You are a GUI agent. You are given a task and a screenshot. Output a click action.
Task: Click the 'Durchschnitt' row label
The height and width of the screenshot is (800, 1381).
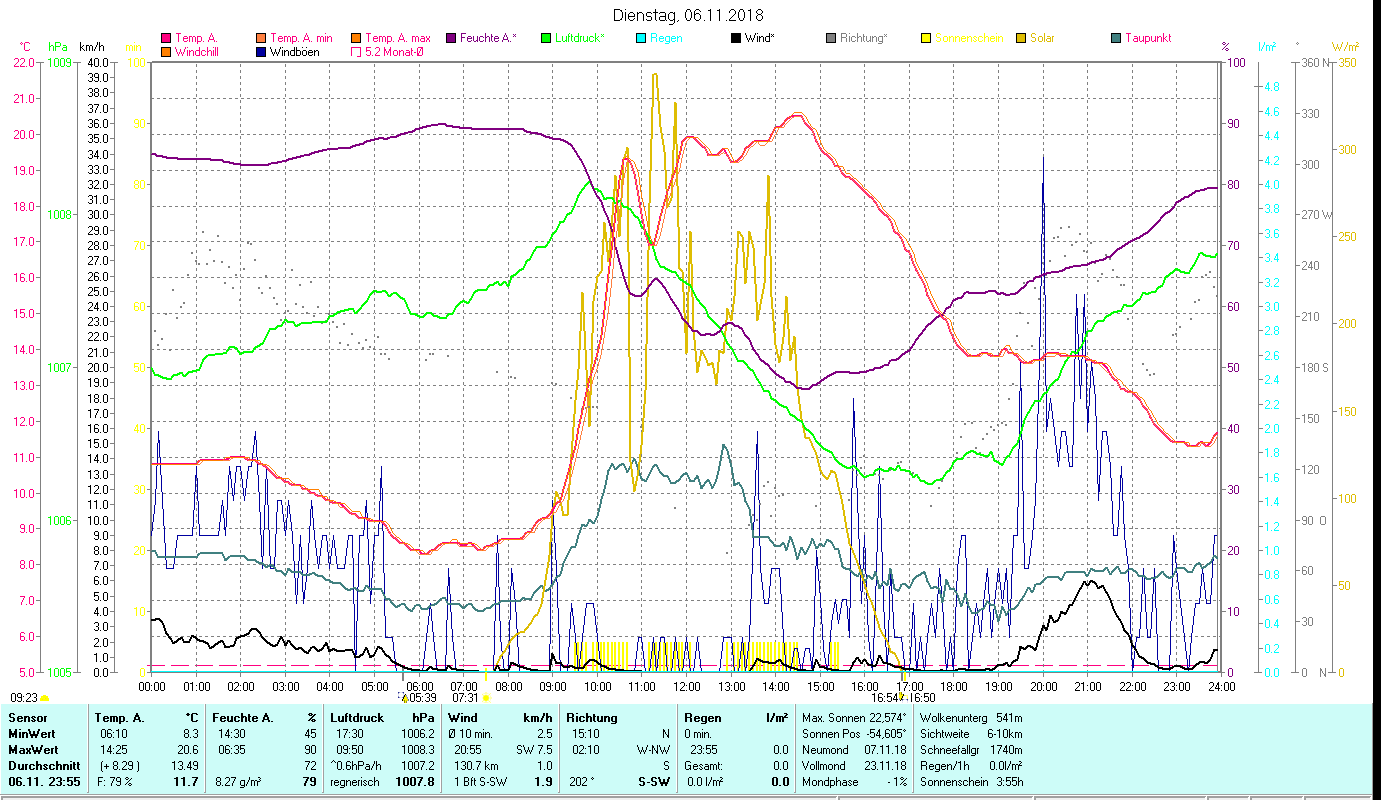[42, 766]
